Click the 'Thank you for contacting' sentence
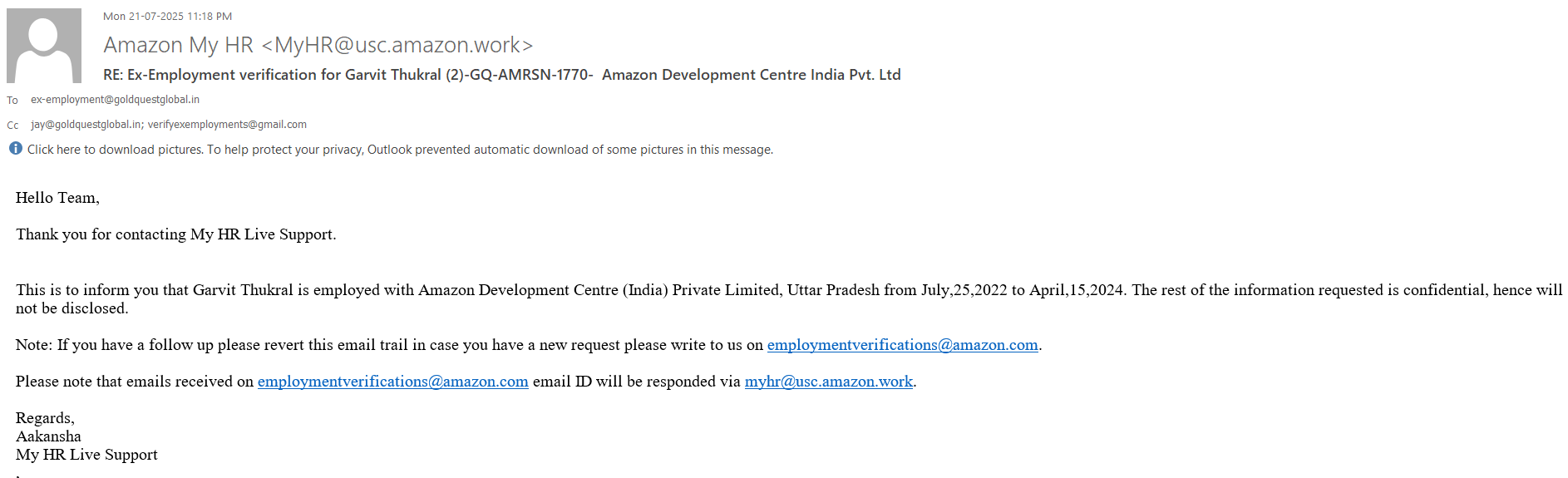 click(x=175, y=234)
